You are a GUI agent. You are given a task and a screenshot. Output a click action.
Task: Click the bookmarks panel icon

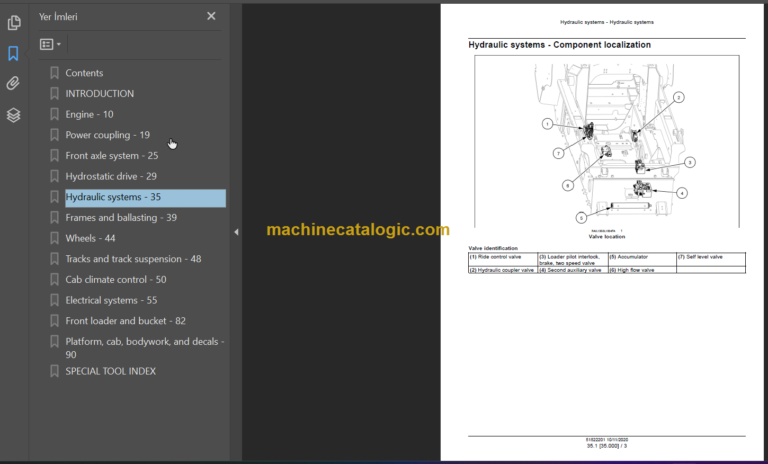[x=13, y=53]
